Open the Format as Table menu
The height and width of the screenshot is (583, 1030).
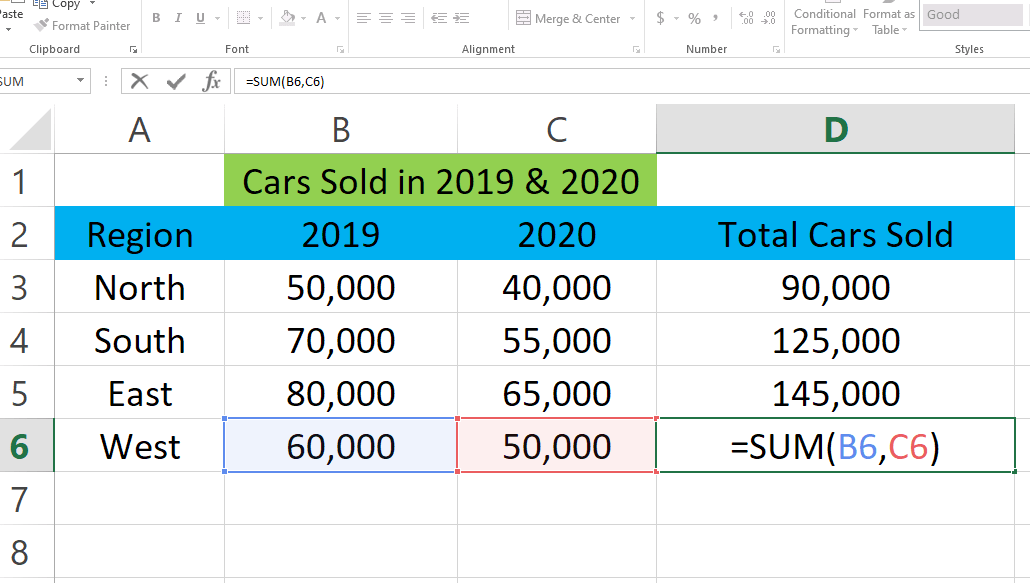[x=889, y=22]
